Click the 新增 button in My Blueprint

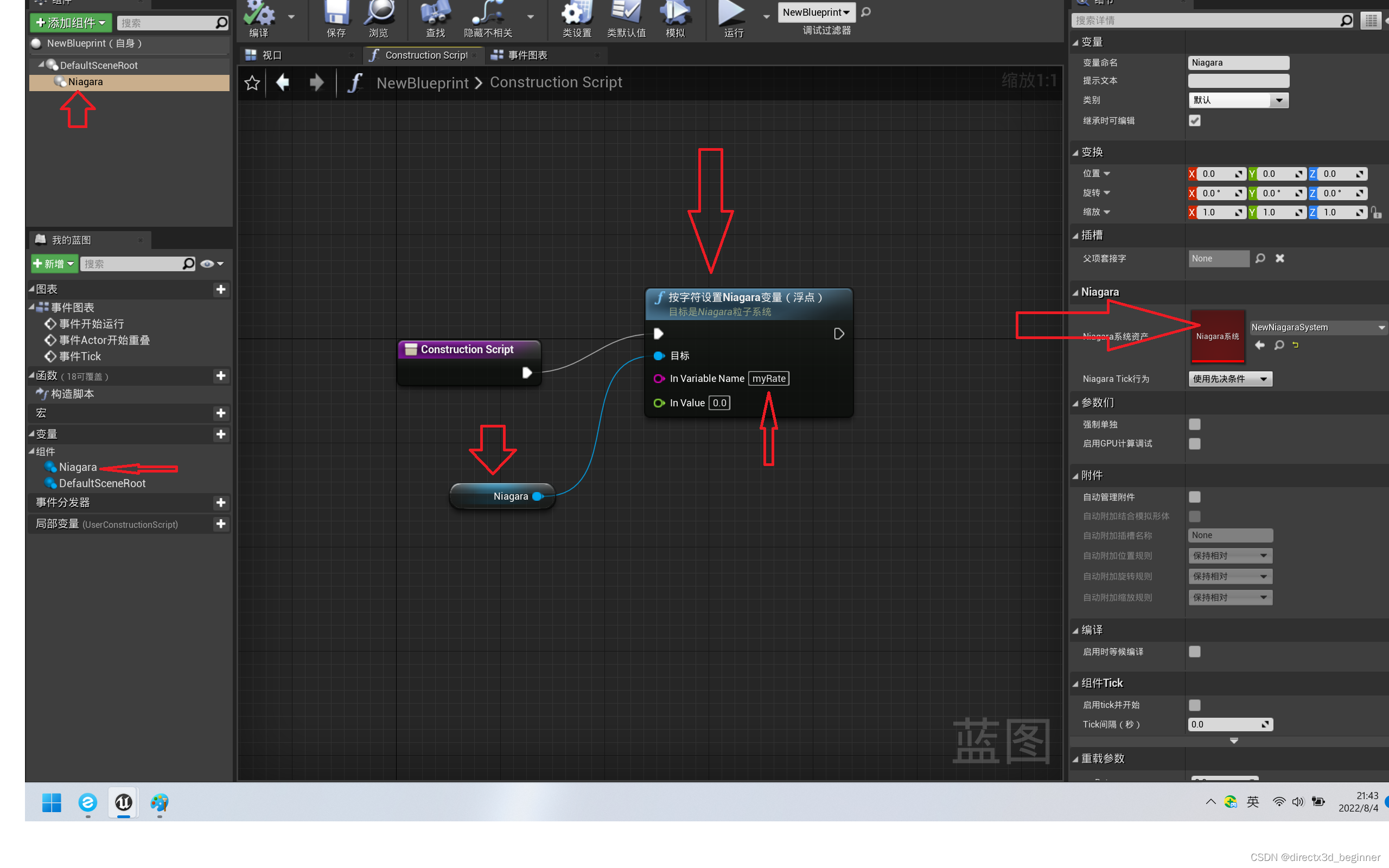point(54,264)
